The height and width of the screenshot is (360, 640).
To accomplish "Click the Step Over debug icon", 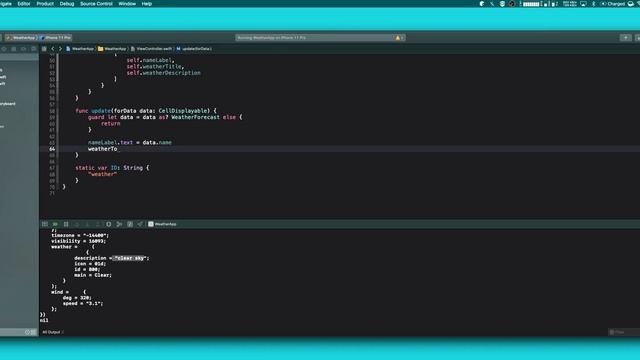I will click(x=77, y=224).
